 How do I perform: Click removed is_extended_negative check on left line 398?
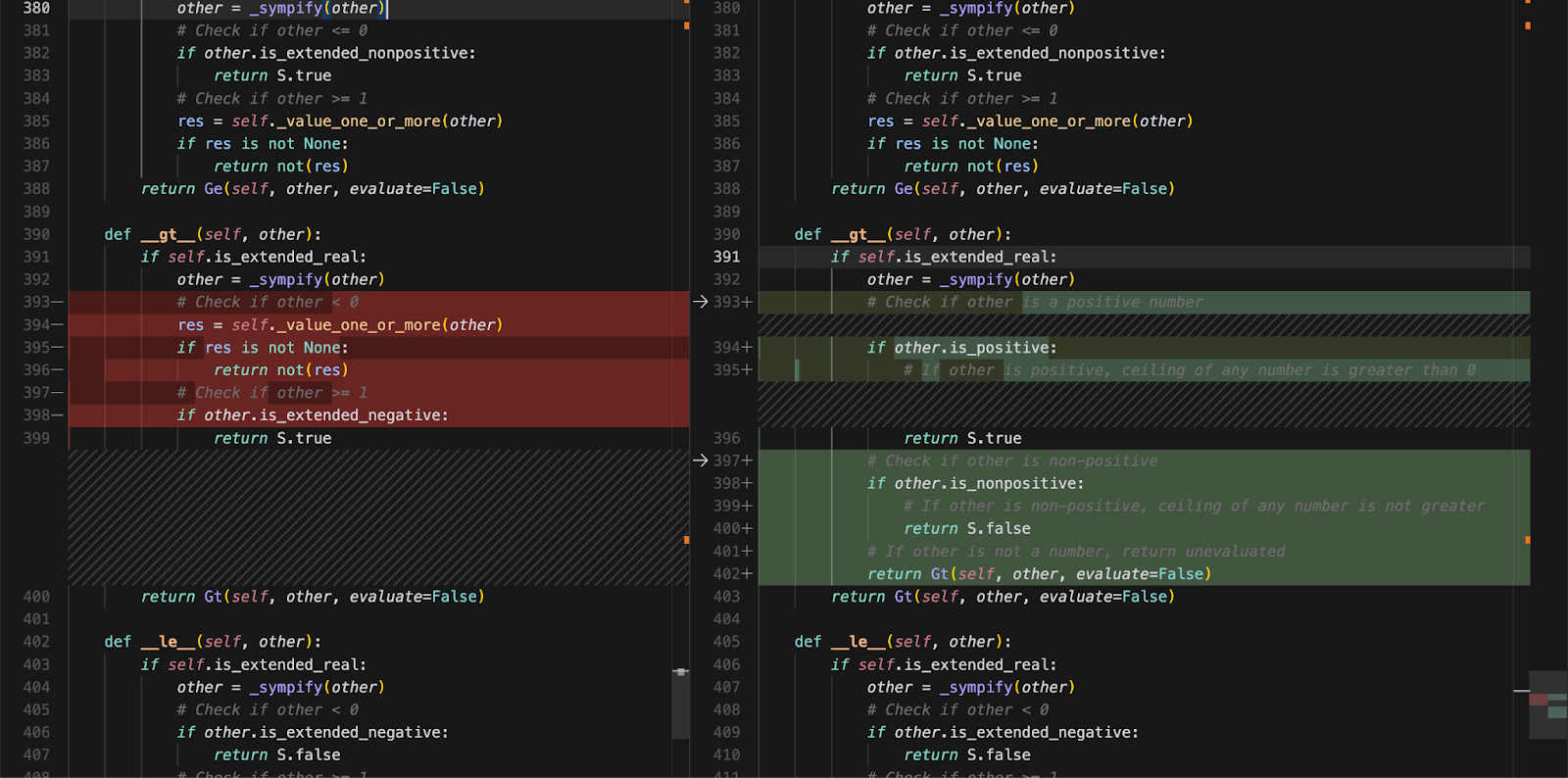(x=313, y=415)
